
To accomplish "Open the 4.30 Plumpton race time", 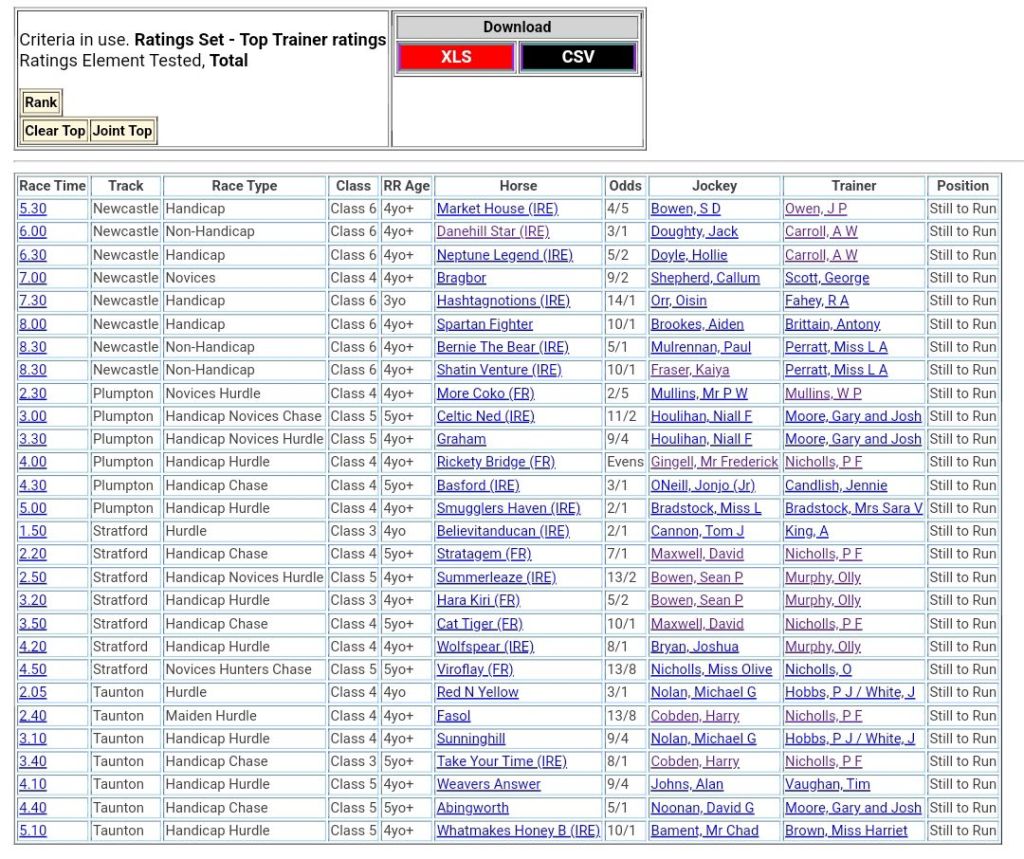I will [x=33, y=485].
